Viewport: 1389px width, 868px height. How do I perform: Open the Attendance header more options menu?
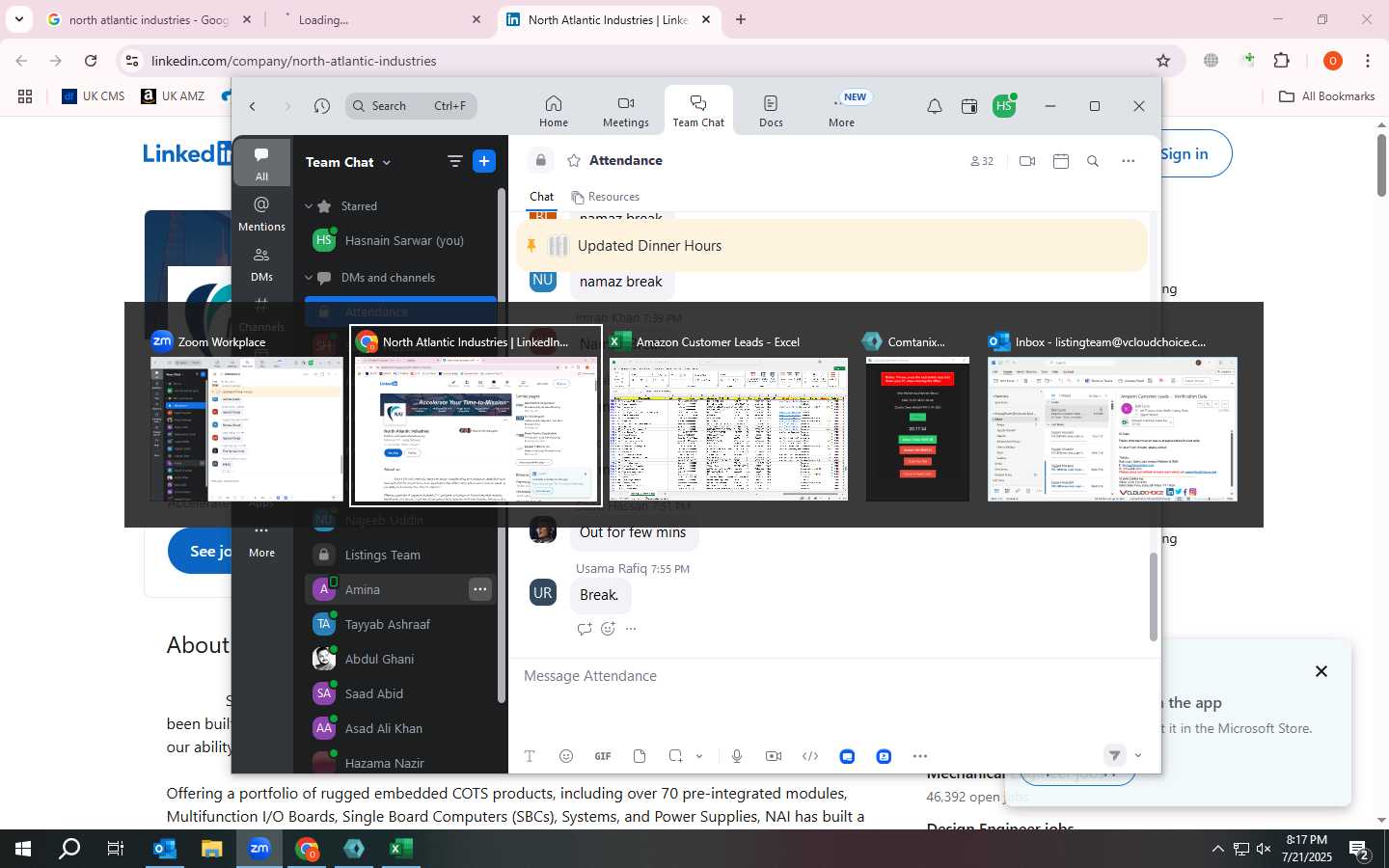click(x=1129, y=161)
